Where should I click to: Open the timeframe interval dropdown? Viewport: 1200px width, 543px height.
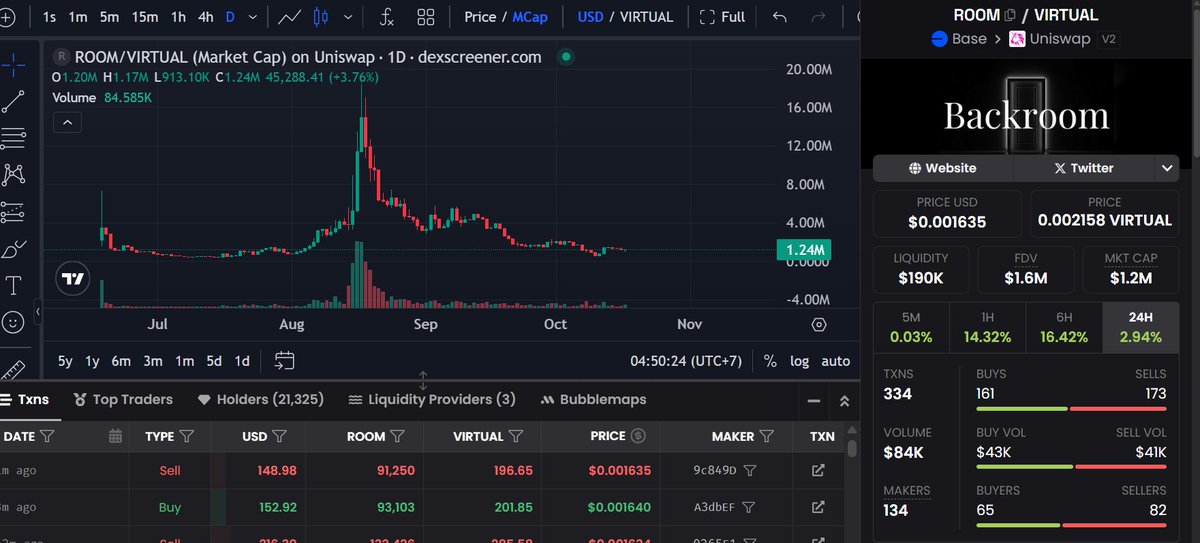(x=255, y=17)
